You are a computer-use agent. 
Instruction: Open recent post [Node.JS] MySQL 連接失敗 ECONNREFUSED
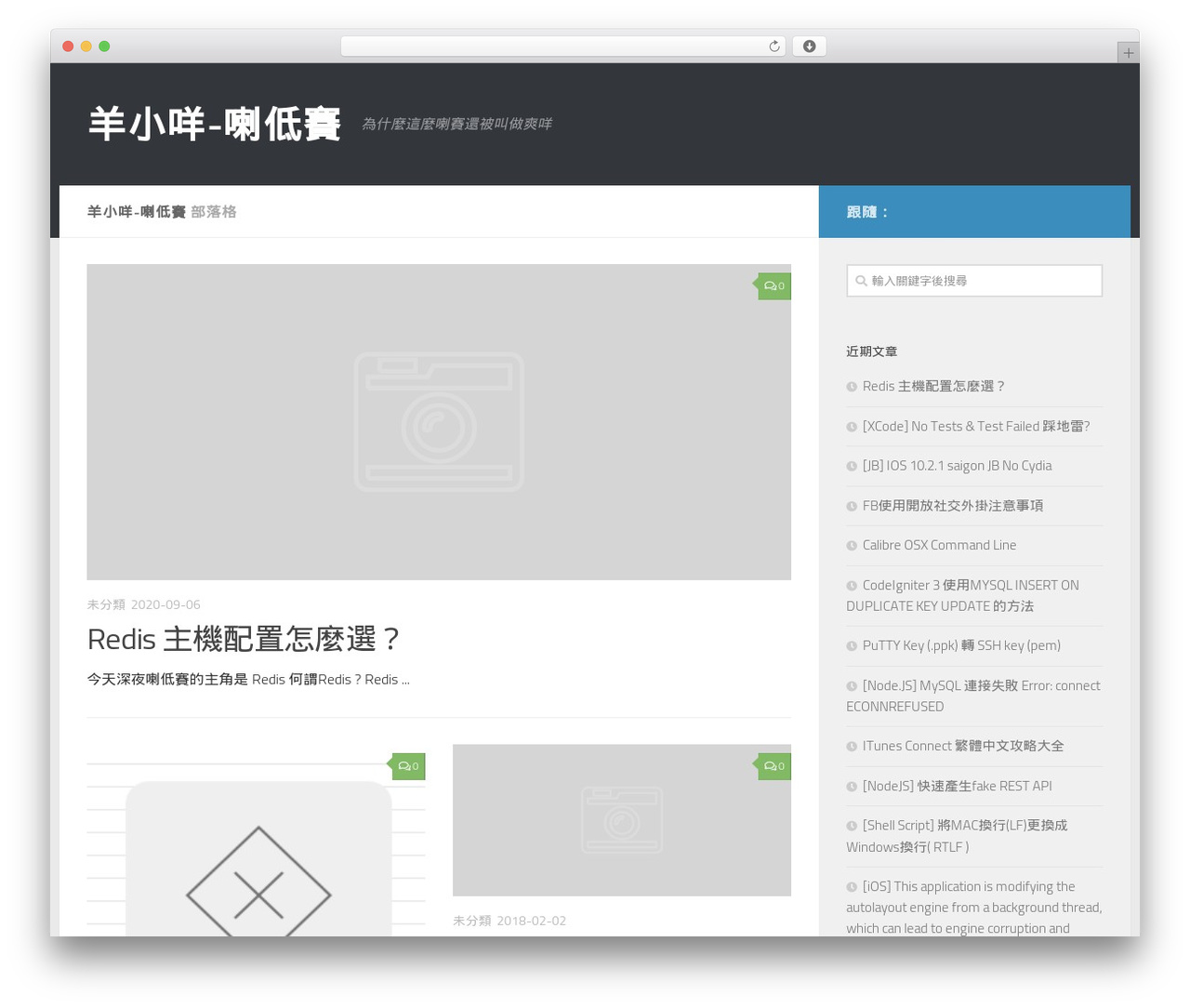pos(973,696)
